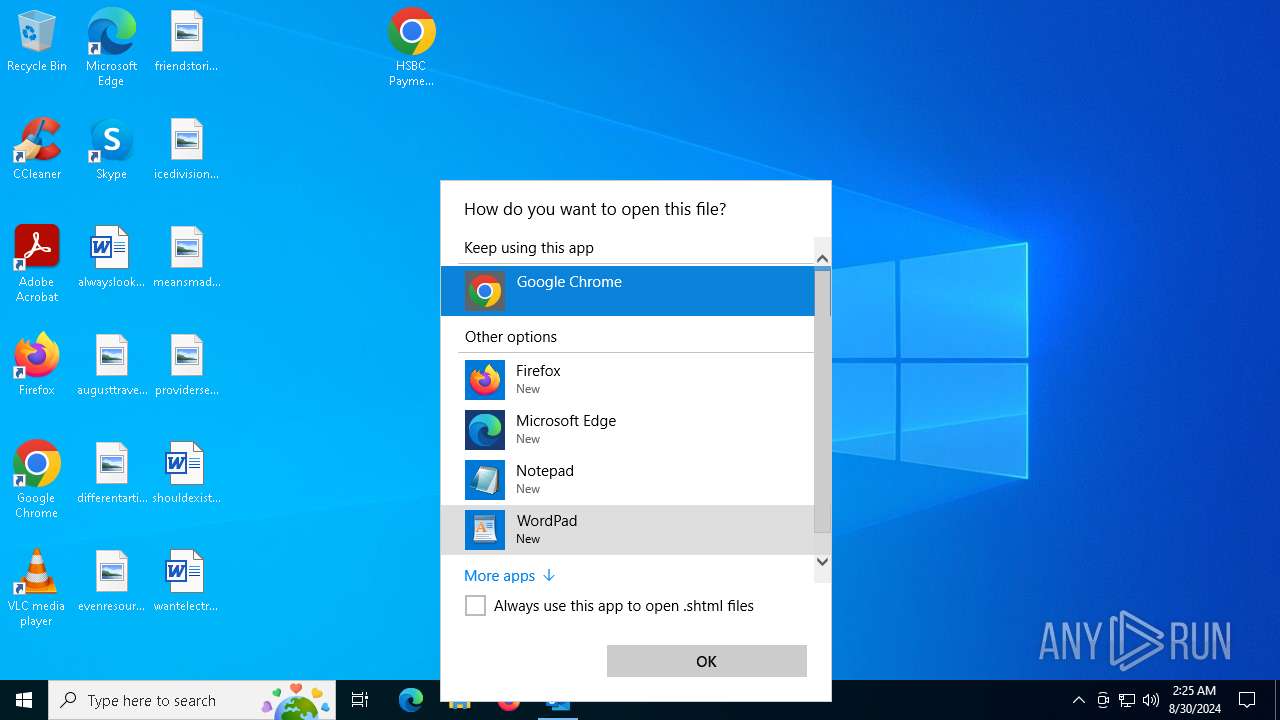Select the evenresour... file icon
The height and width of the screenshot is (720, 1280).
tap(111, 582)
